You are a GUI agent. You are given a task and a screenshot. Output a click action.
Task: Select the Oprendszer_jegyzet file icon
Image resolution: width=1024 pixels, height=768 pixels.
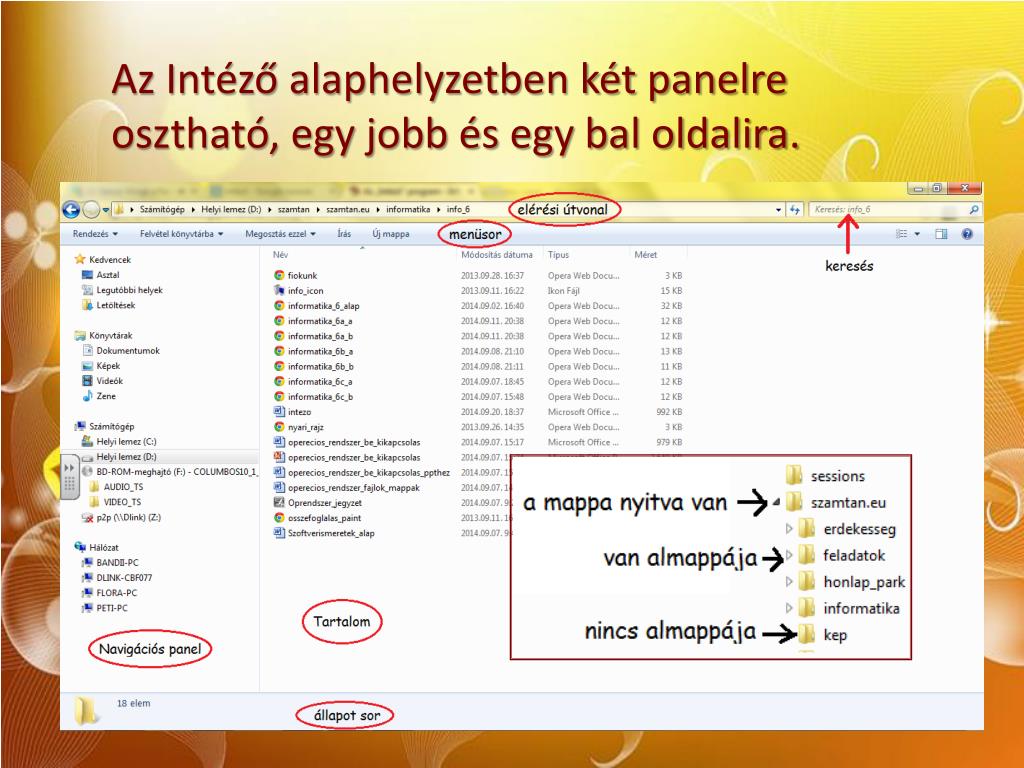point(279,502)
